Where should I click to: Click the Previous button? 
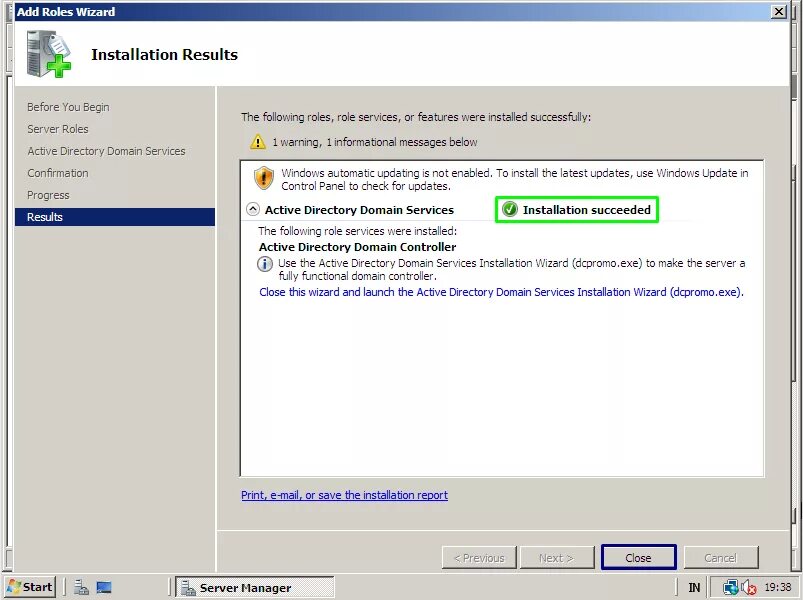point(479,557)
